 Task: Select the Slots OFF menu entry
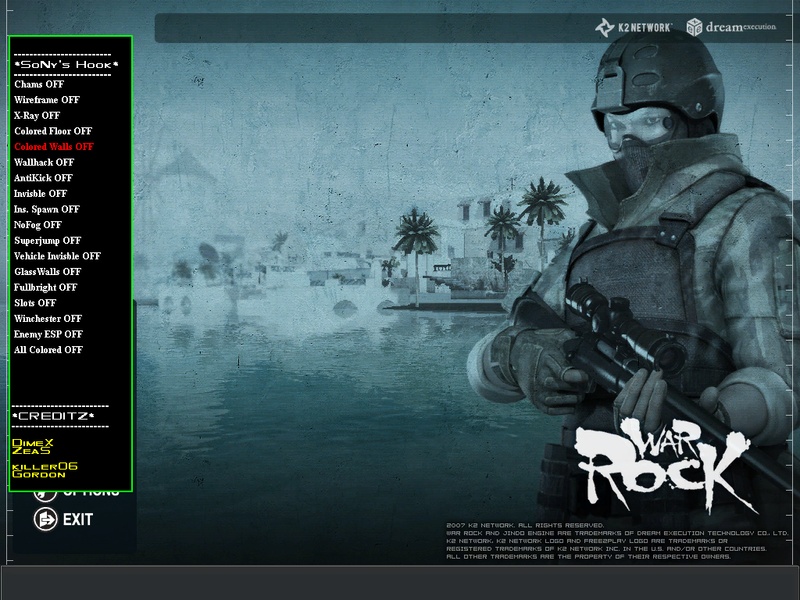click(35, 303)
